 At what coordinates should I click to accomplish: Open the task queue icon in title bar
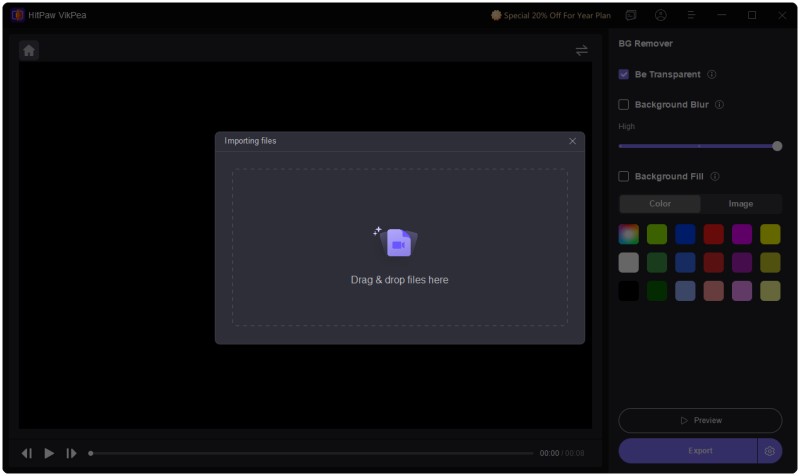631,16
